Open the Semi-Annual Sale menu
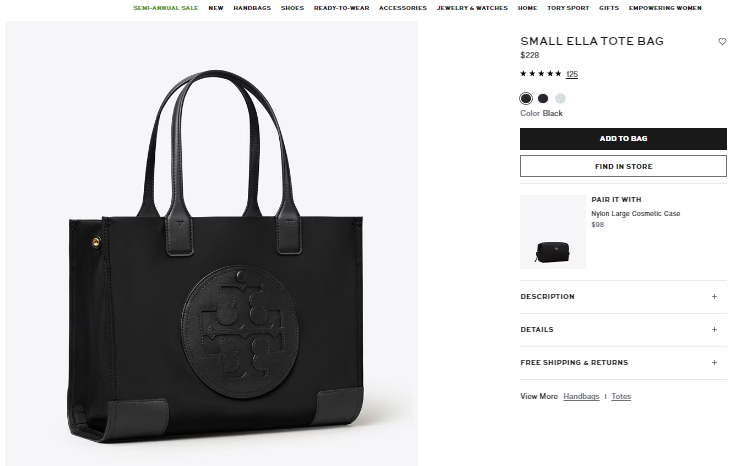The image size is (734, 466). 166,8
